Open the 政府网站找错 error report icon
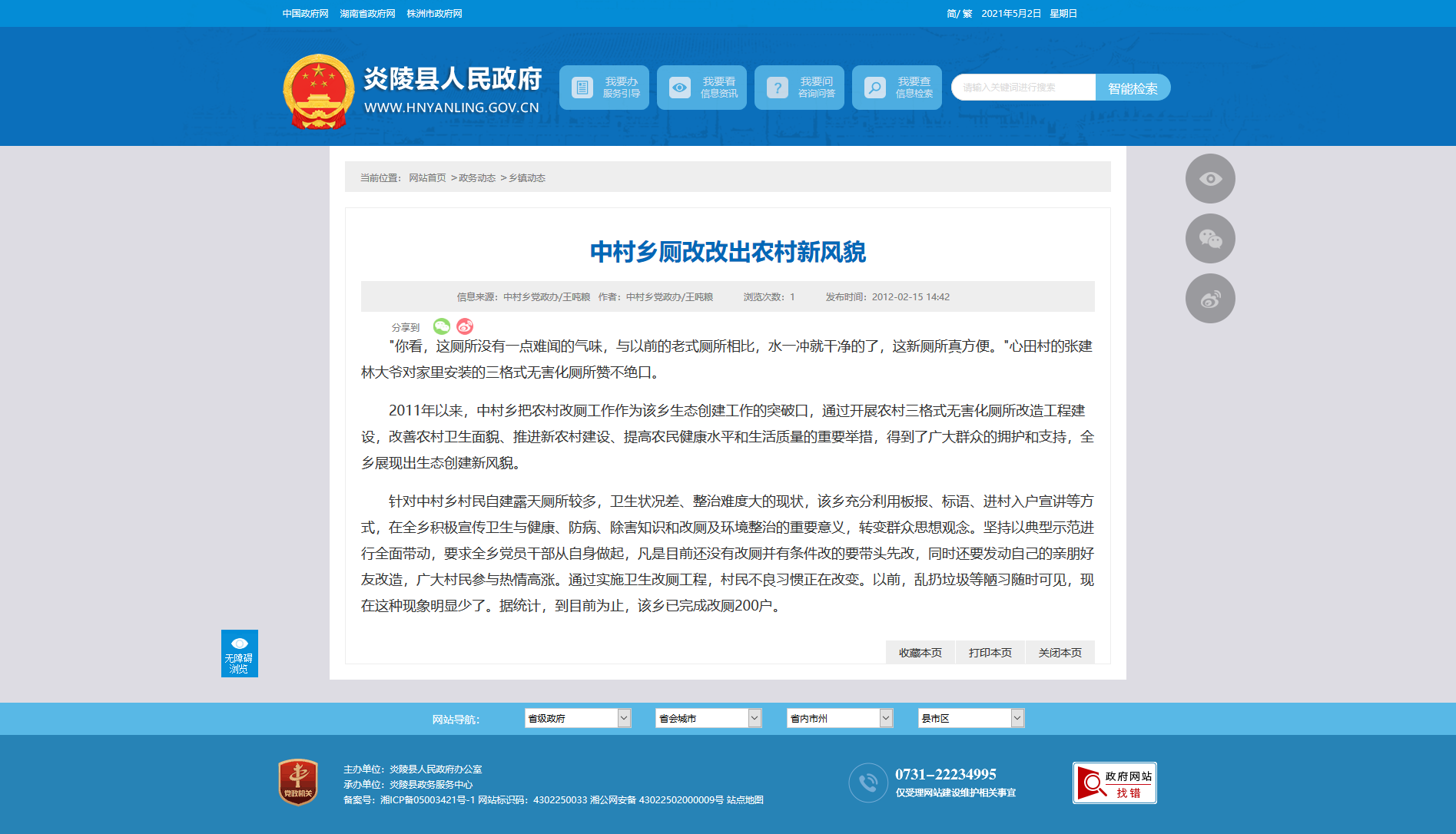1456x834 pixels. point(1114,783)
